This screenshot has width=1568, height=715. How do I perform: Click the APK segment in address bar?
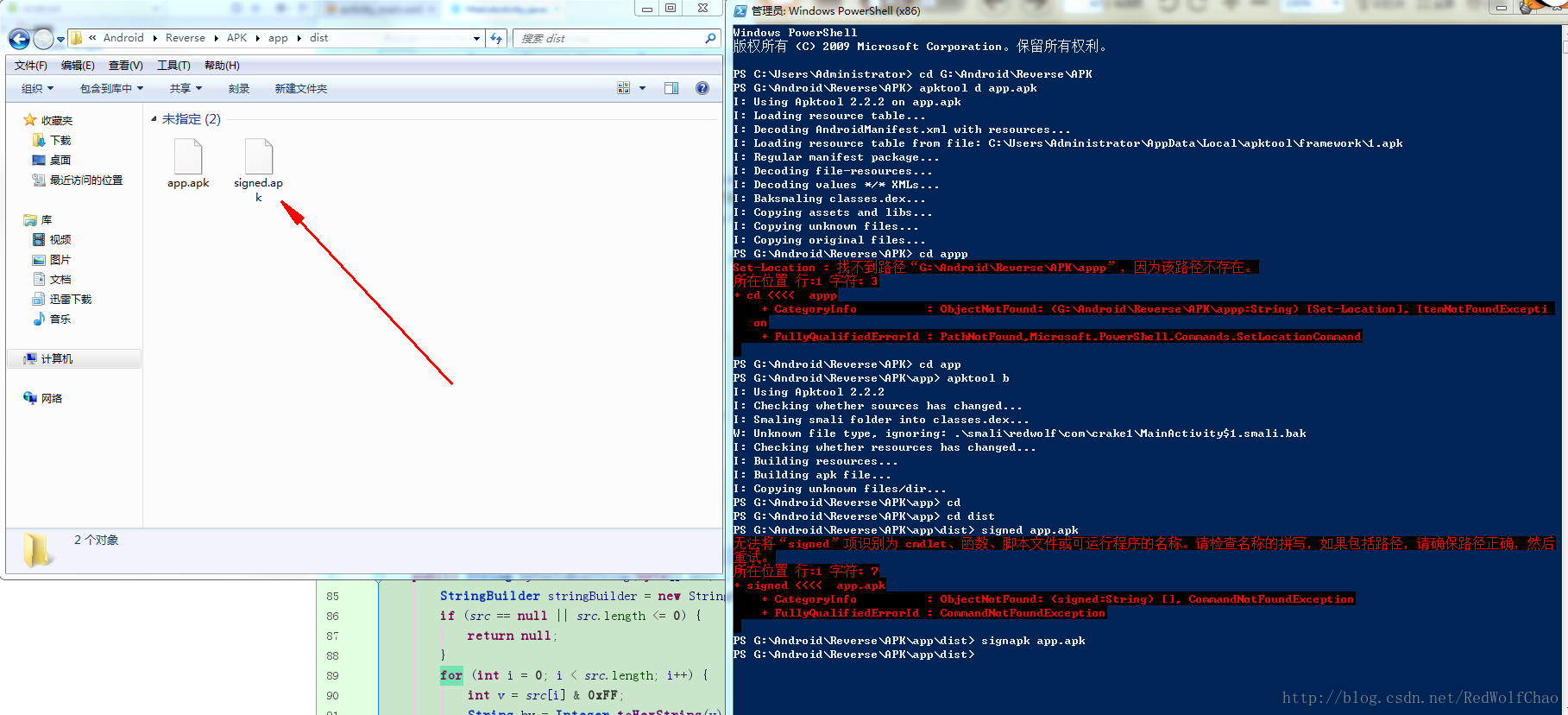click(236, 38)
